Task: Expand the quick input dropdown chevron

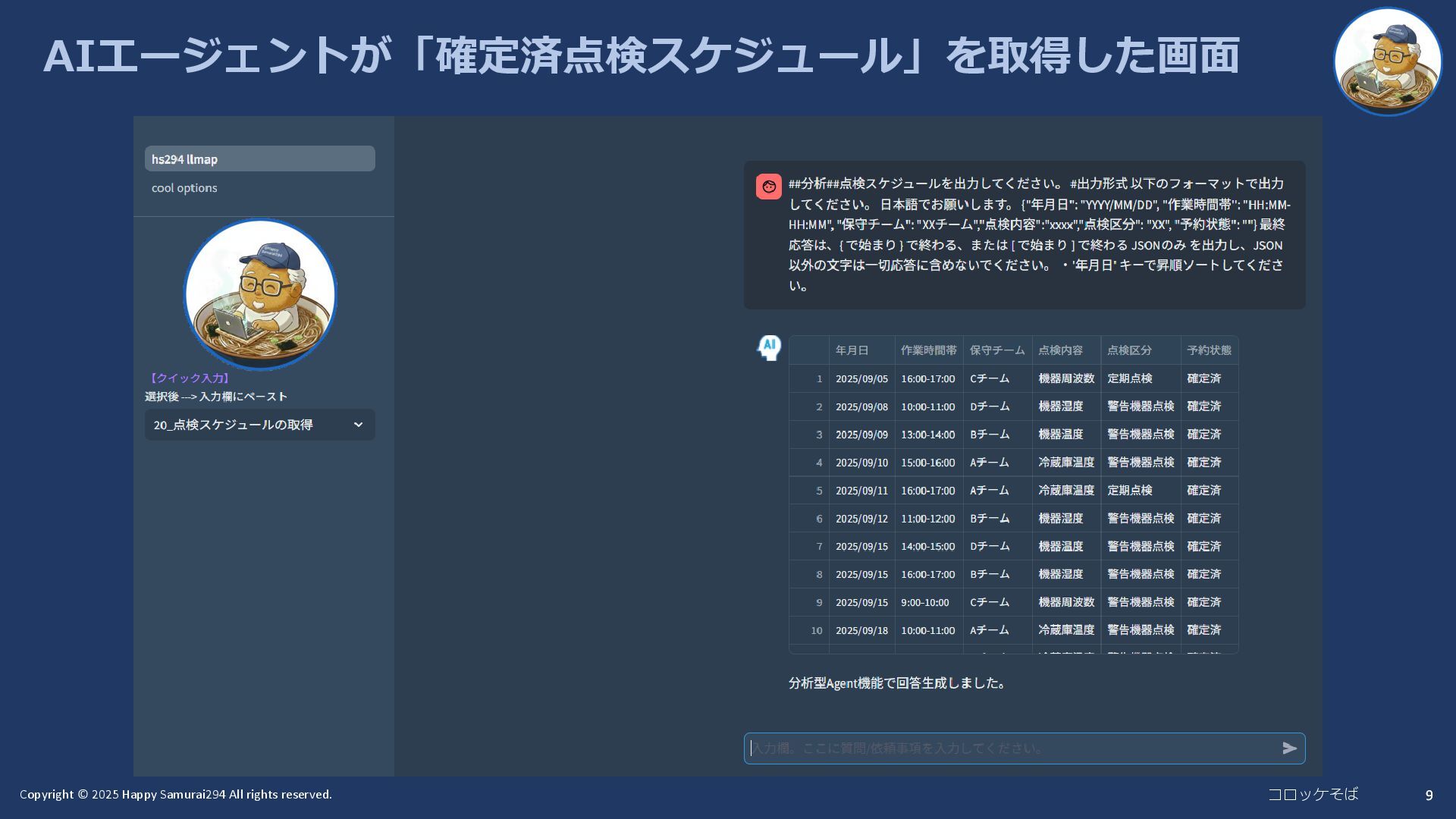Action: 358,425
